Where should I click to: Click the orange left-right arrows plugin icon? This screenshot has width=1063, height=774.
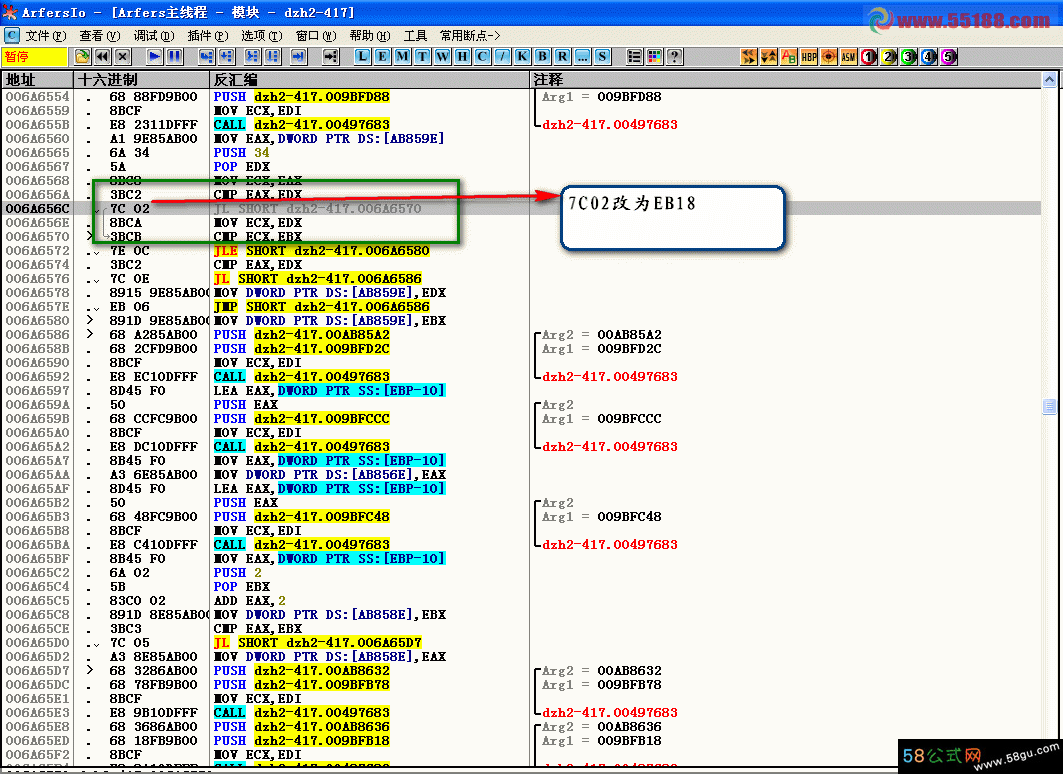tap(748, 57)
